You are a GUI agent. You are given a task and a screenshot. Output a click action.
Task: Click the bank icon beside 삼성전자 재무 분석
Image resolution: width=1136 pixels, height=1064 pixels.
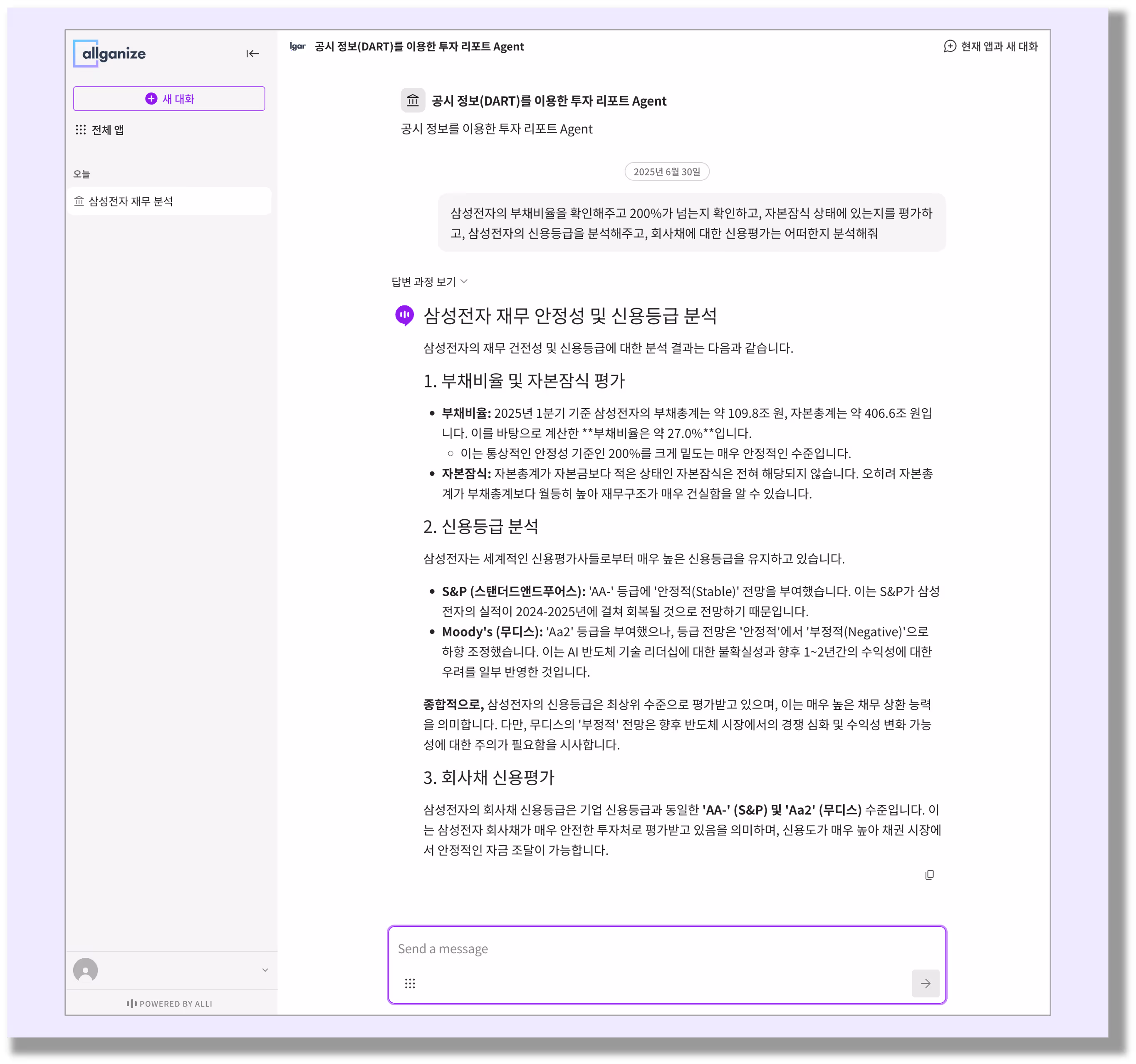click(x=79, y=201)
